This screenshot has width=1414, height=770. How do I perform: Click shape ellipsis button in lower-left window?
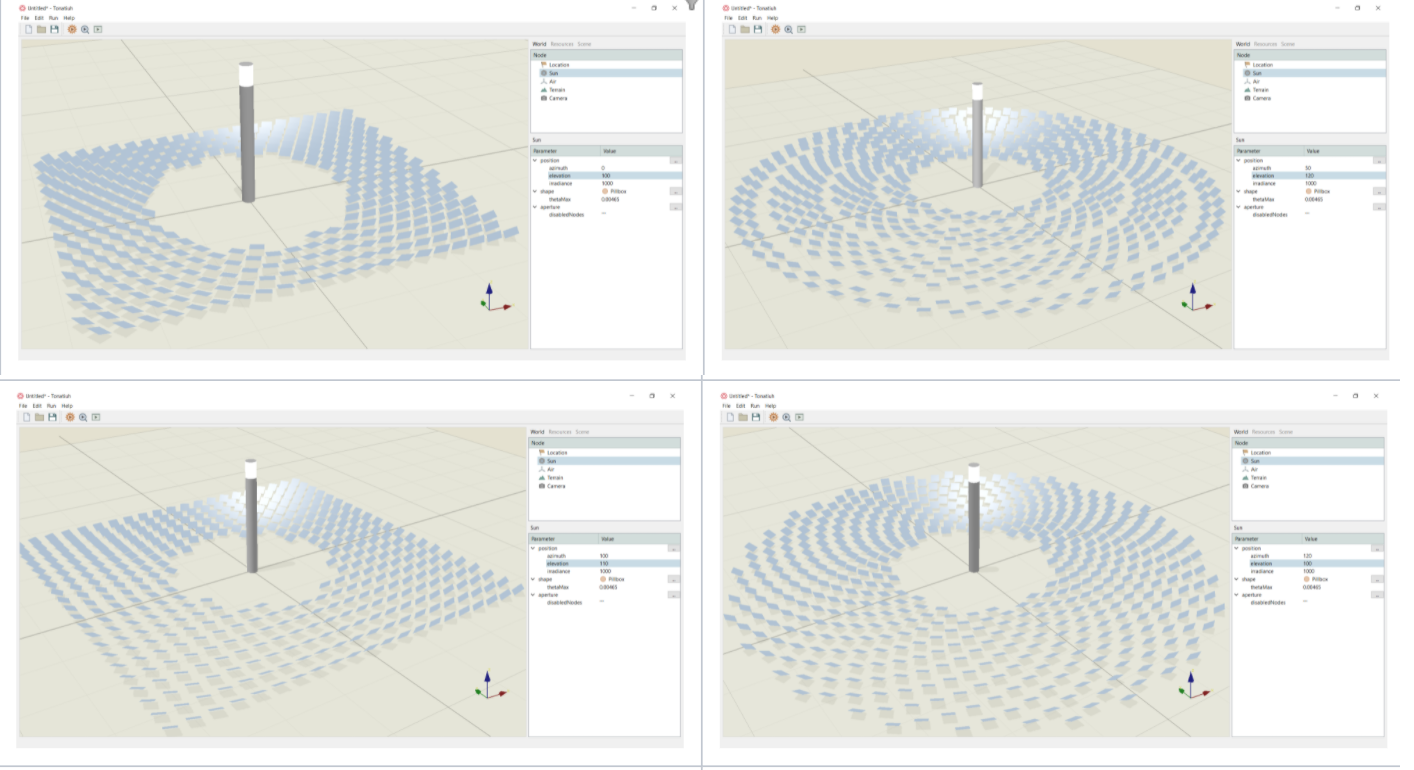click(674, 579)
